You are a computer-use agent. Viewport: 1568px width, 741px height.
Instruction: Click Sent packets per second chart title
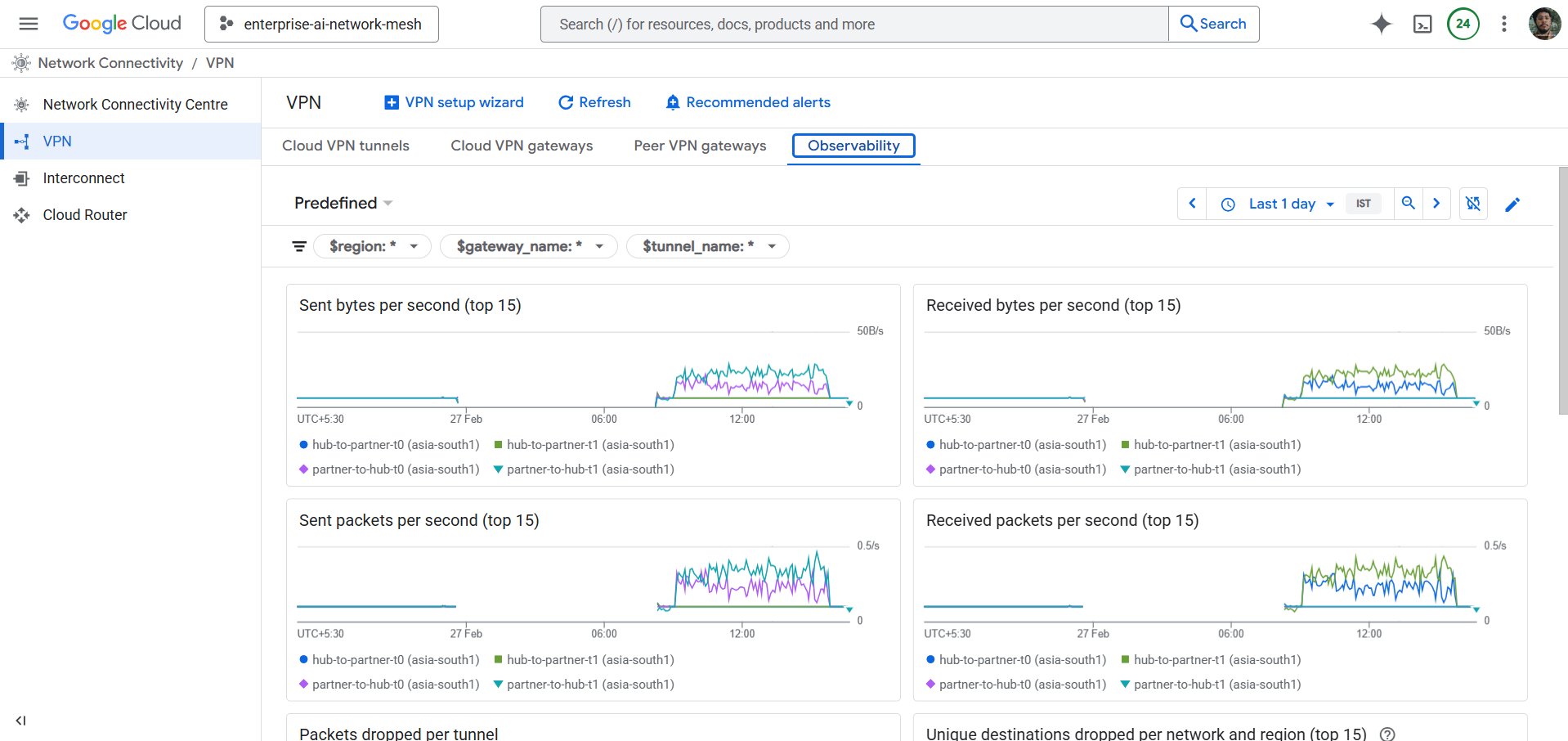pyautogui.click(x=419, y=520)
